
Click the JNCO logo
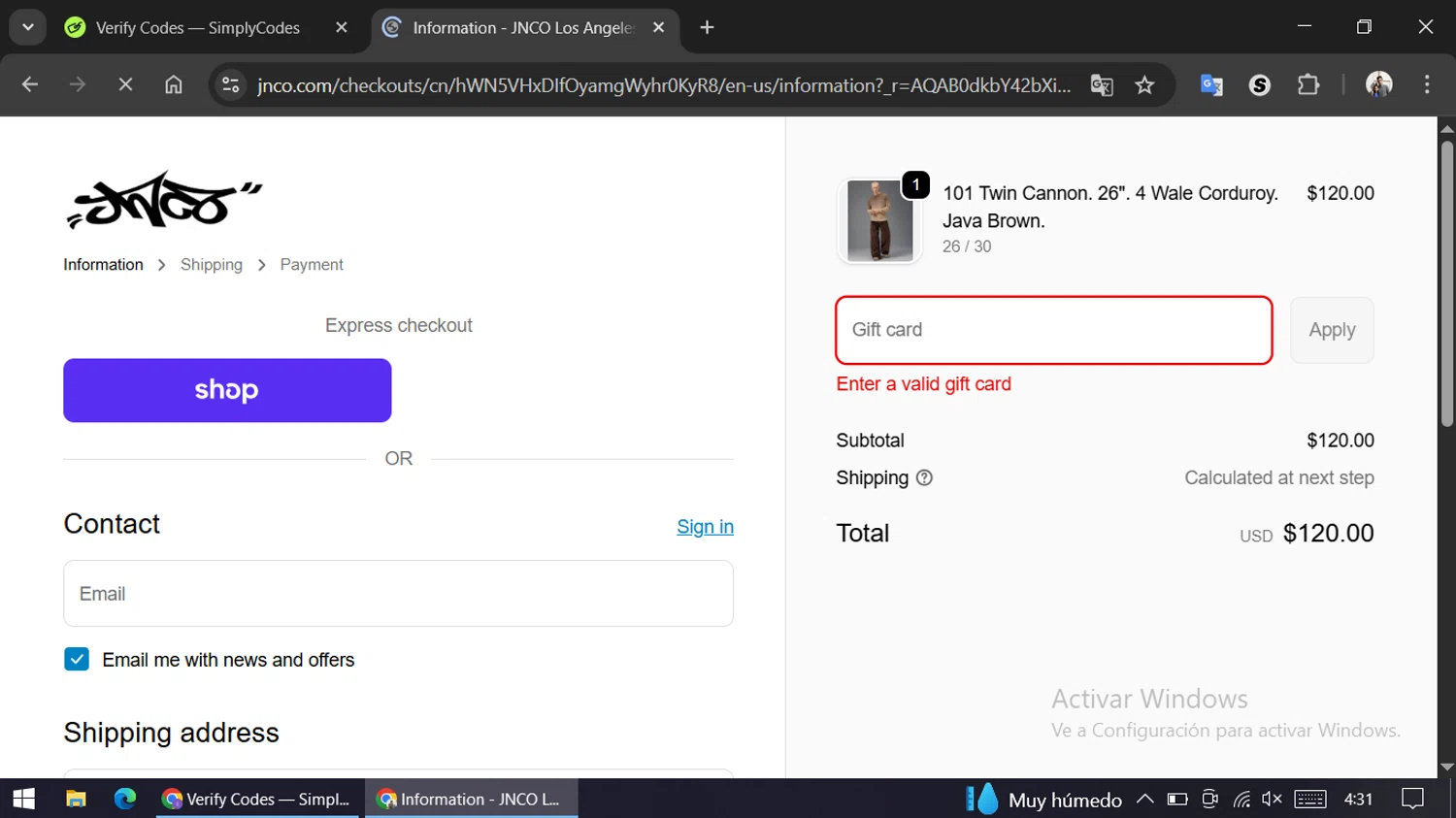tap(164, 201)
